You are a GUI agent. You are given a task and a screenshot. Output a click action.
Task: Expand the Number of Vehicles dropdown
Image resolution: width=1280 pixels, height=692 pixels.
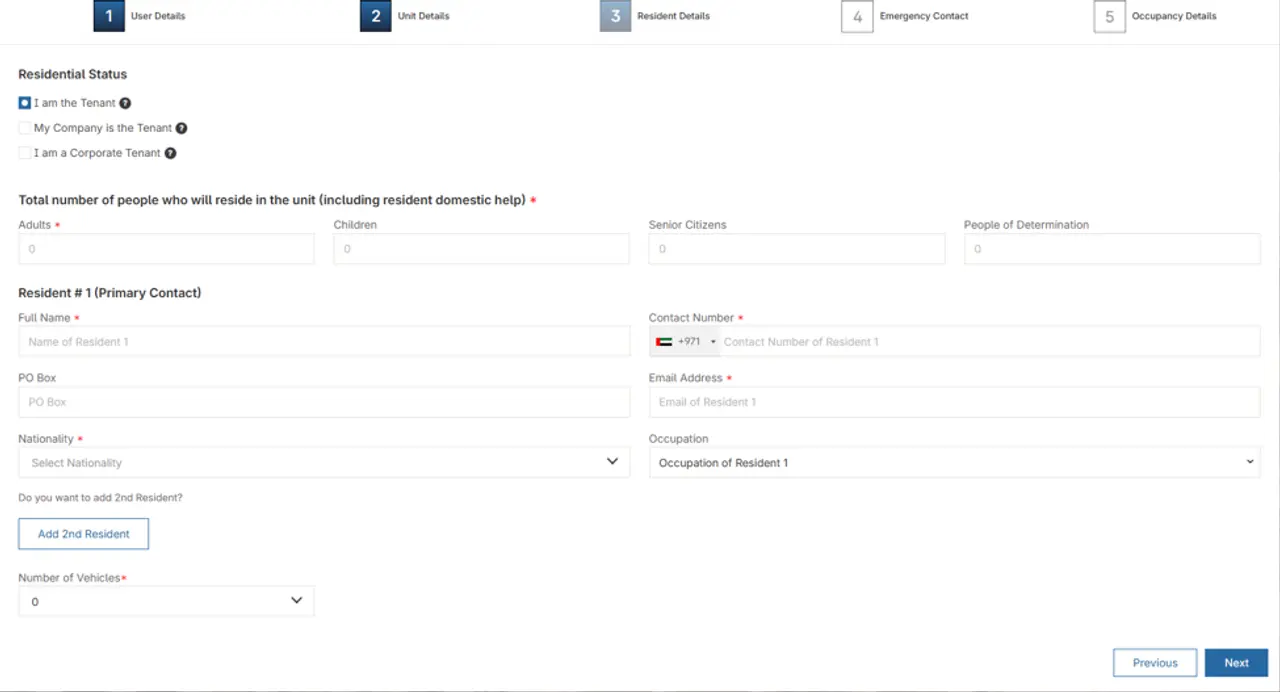point(166,601)
